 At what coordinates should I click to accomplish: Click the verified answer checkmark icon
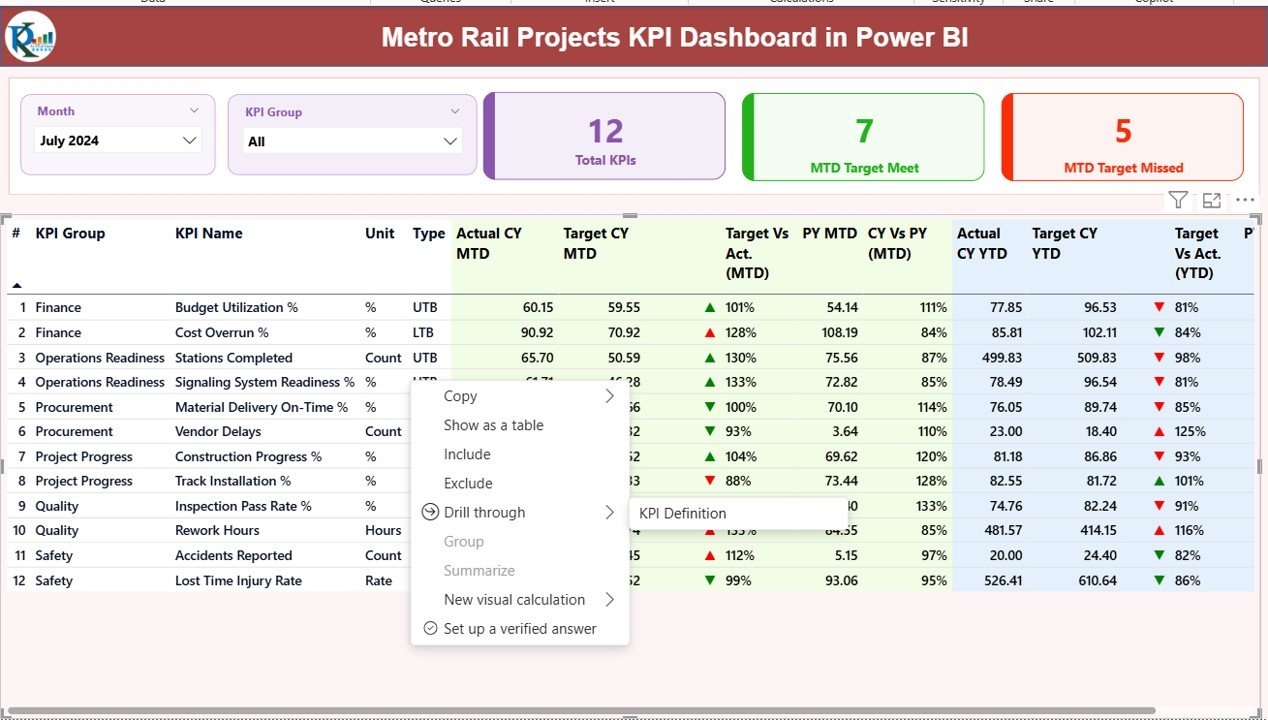(x=430, y=628)
